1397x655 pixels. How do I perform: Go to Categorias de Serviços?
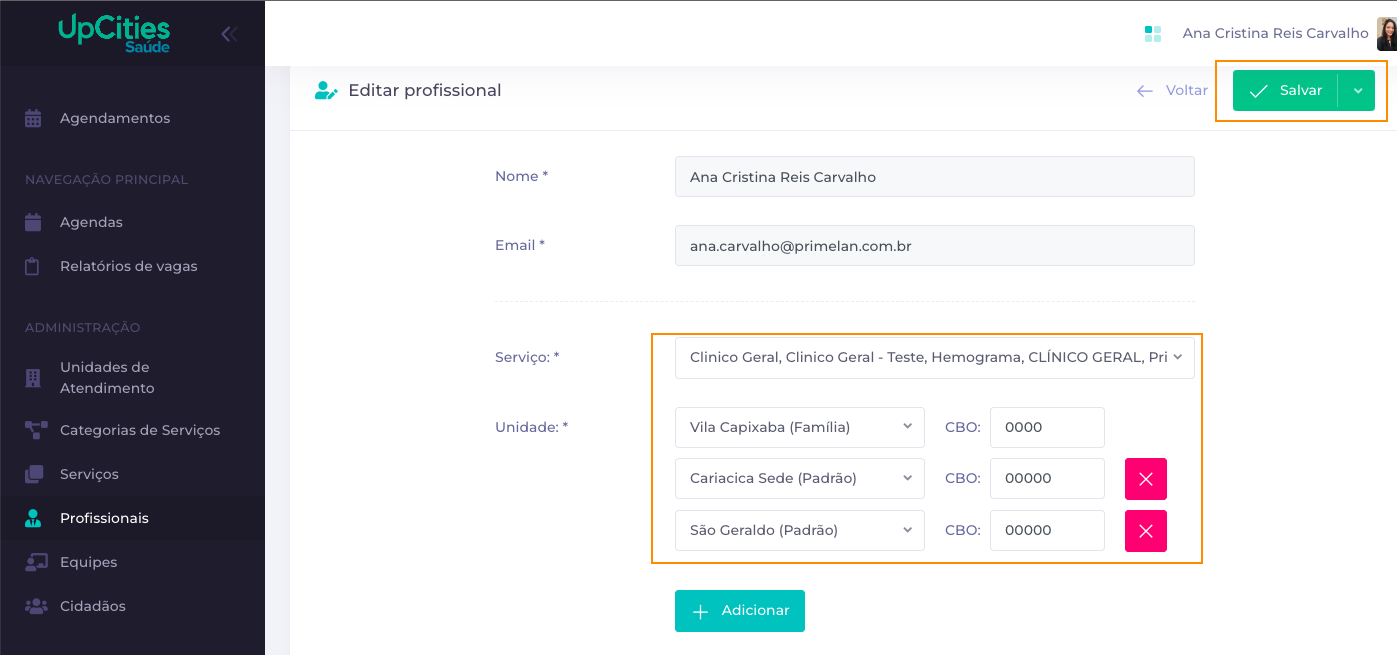[132, 430]
